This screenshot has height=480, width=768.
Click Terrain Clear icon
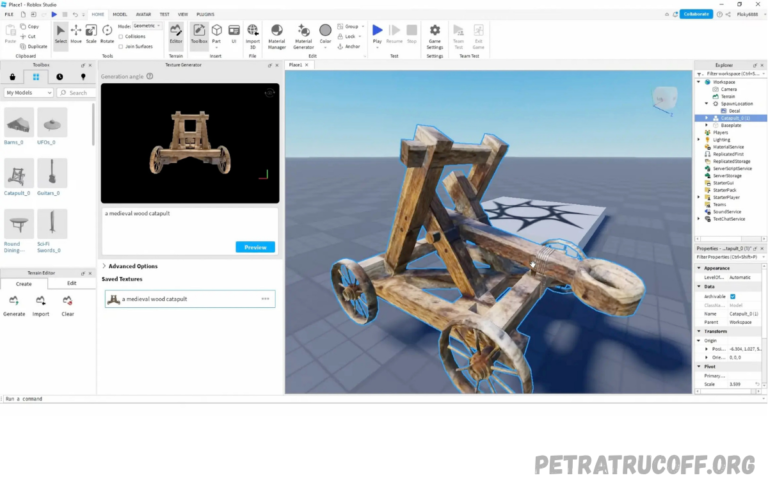[x=68, y=300]
